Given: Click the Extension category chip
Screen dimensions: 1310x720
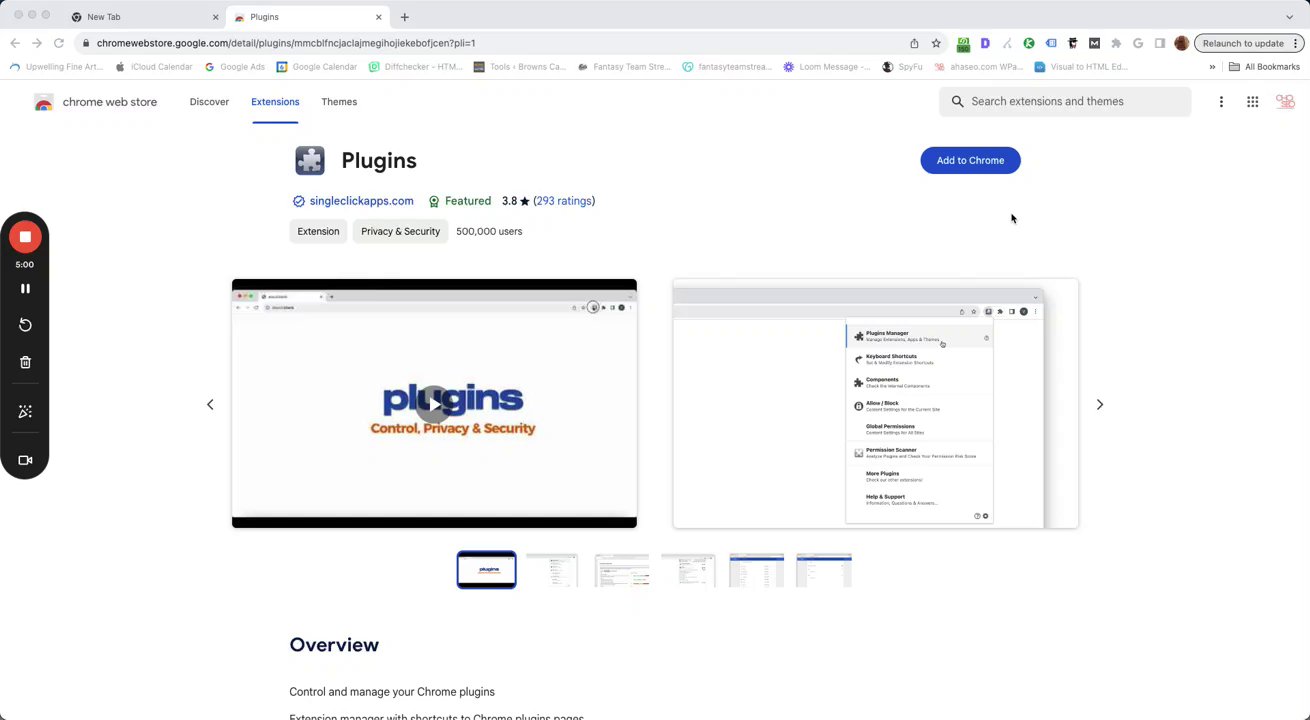Looking at the screenshot, I should tap(318, 231).
